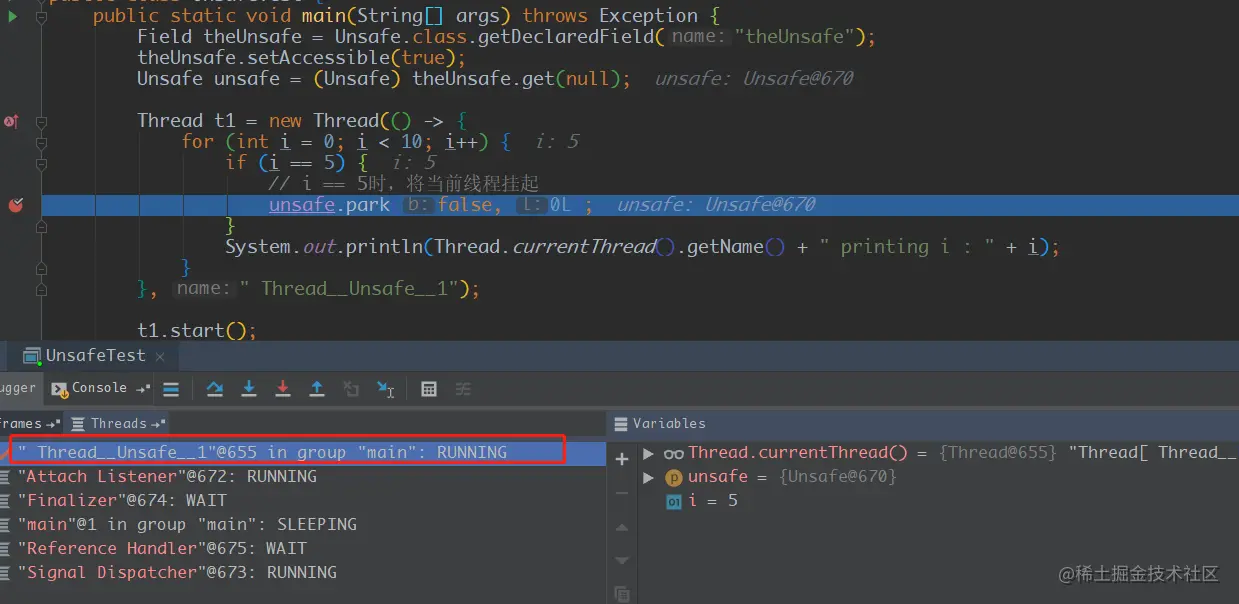Screen dimensions: 1239x604
Task: Close the UnsafeTest debug tab
Action: click(160, 355)
